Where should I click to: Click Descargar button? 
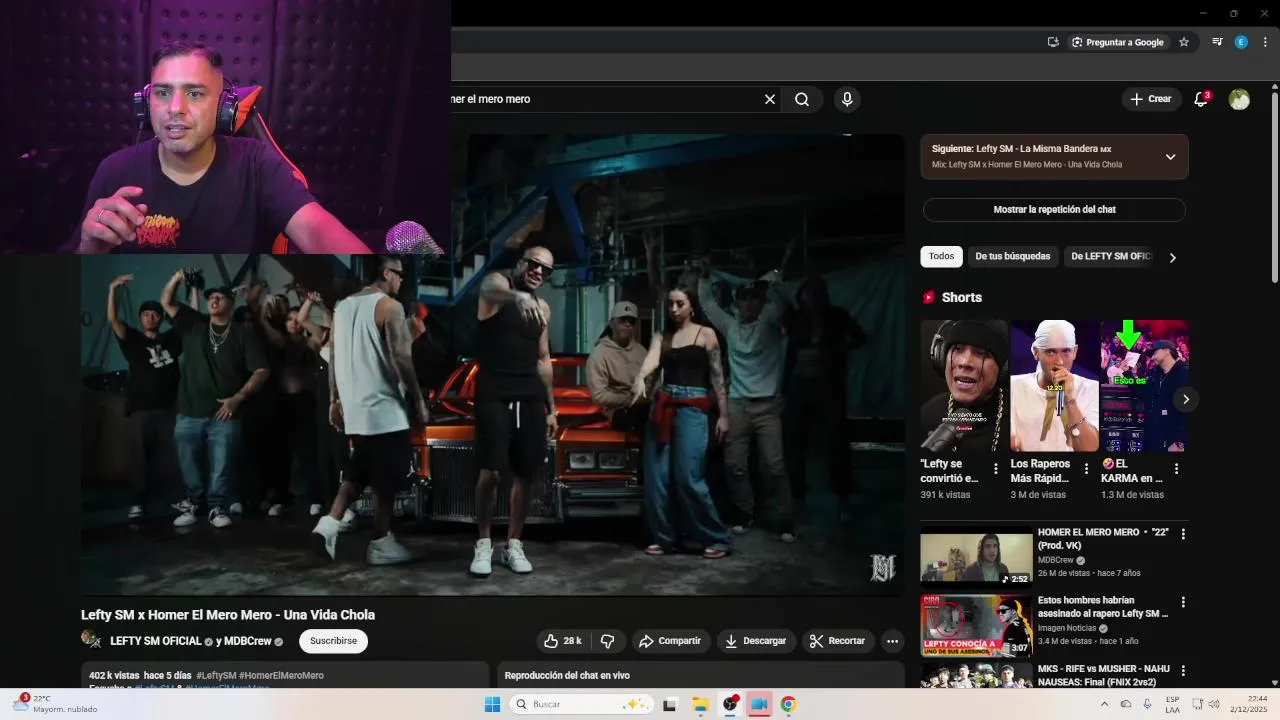[756, 641]
